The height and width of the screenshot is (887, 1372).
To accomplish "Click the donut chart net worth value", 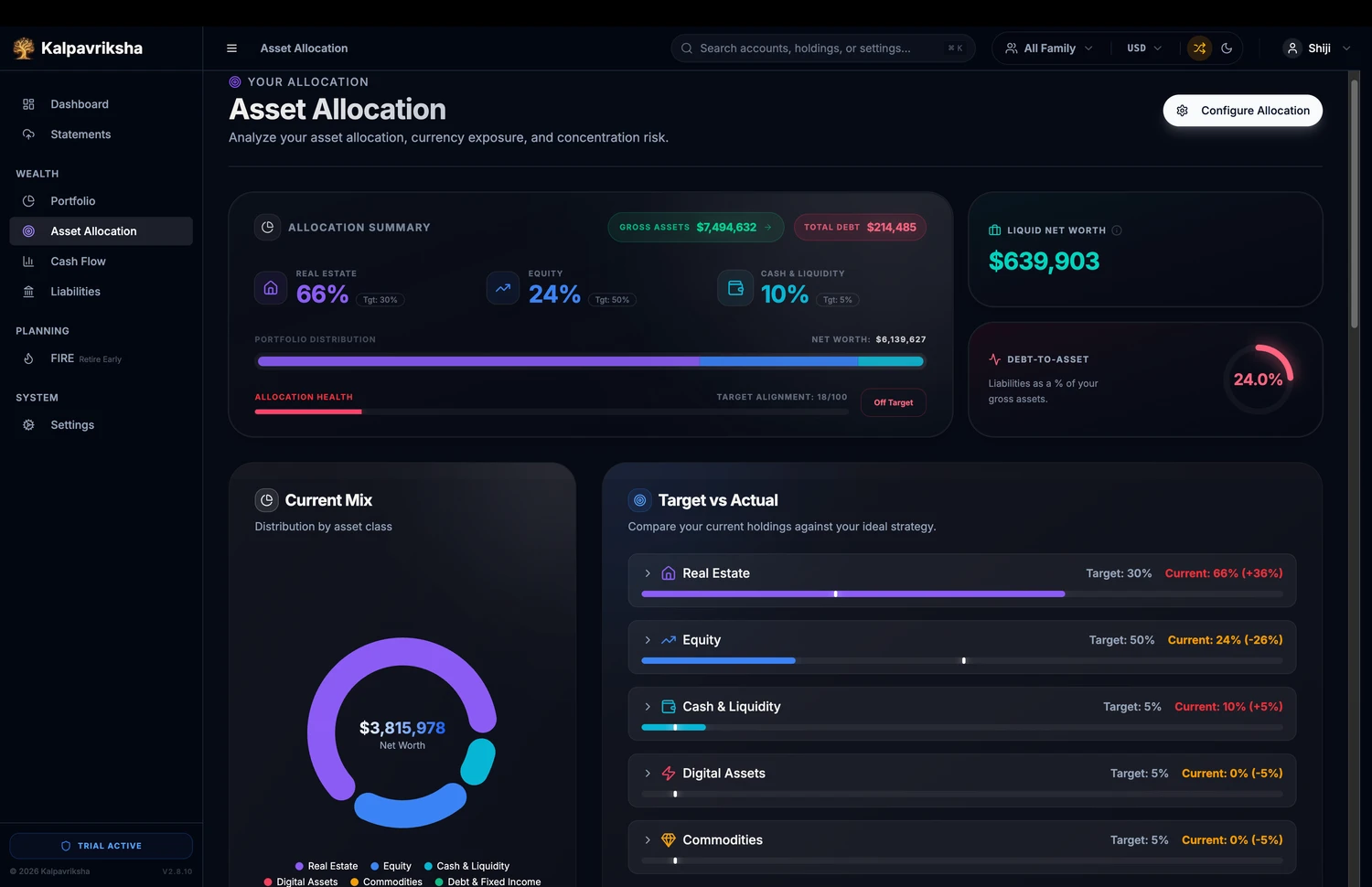I will tap(402, 728).
